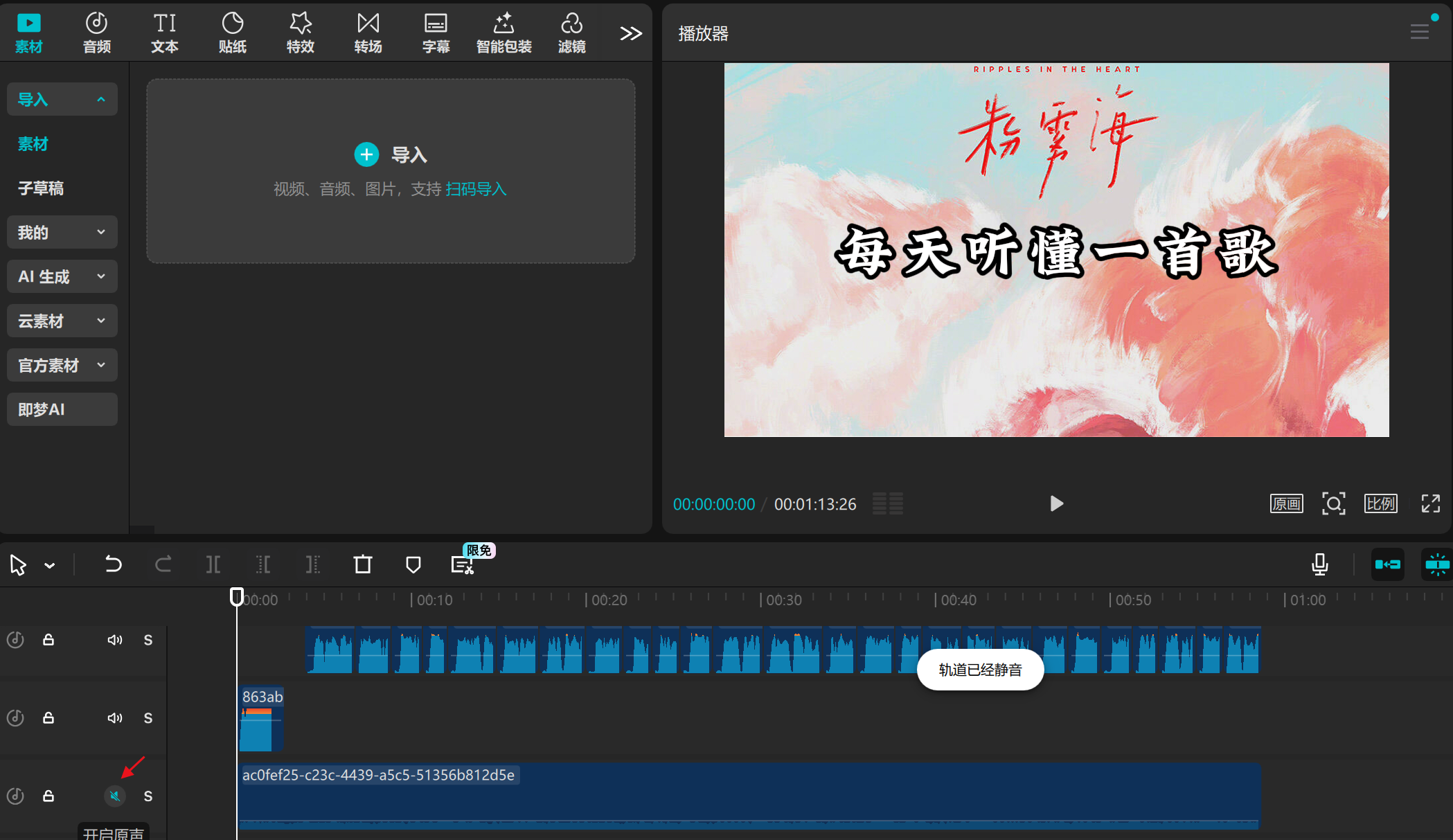This screenshot has width=1453, height=840.
Task: Click the undo icon above the timeline
Action: point(113,564)
